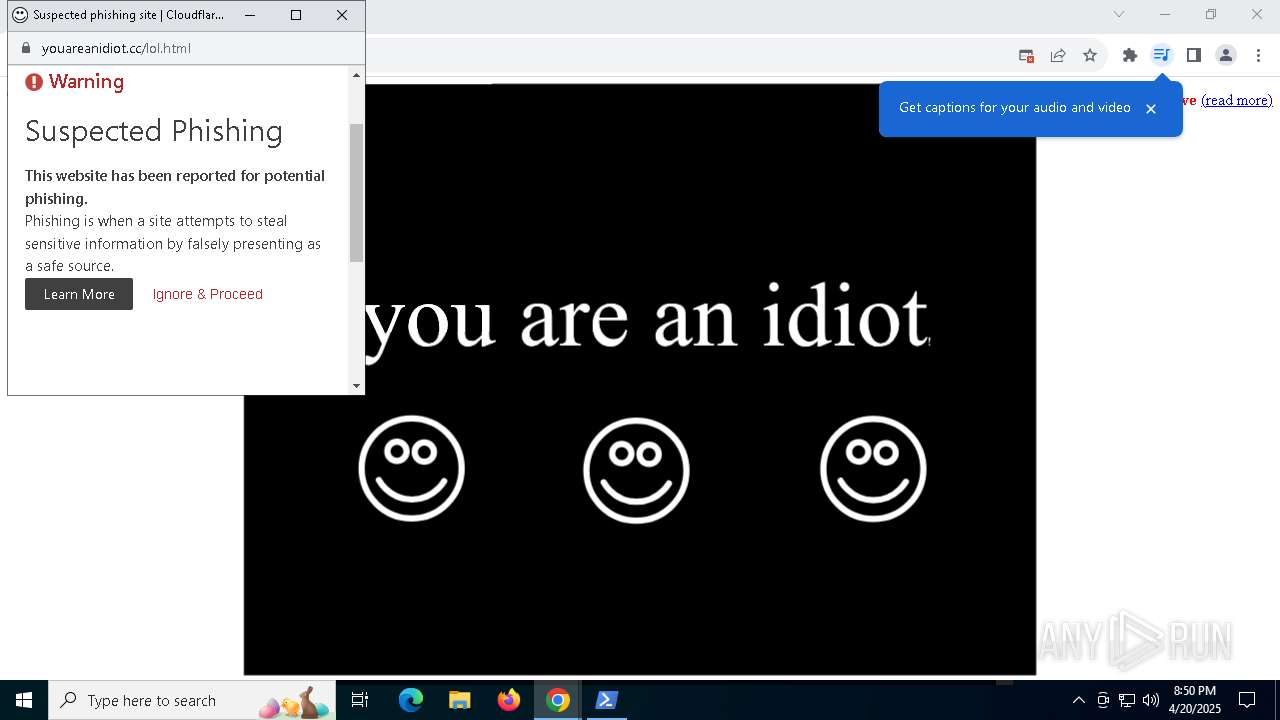
Task: Open Chrome three-dot menu
Action: tap(1258, 55)
